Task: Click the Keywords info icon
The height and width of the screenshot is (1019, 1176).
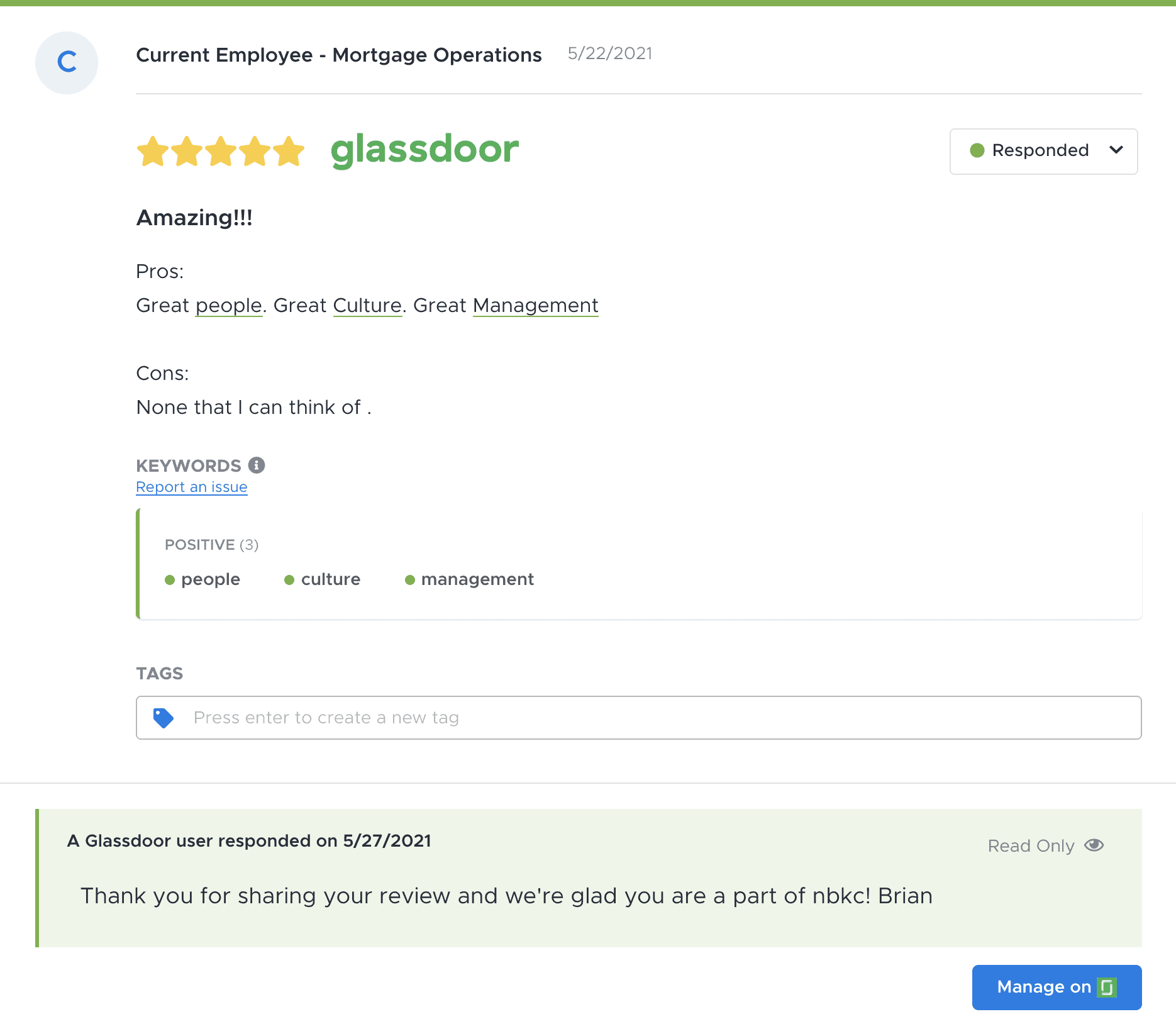Action: [257, 465]
